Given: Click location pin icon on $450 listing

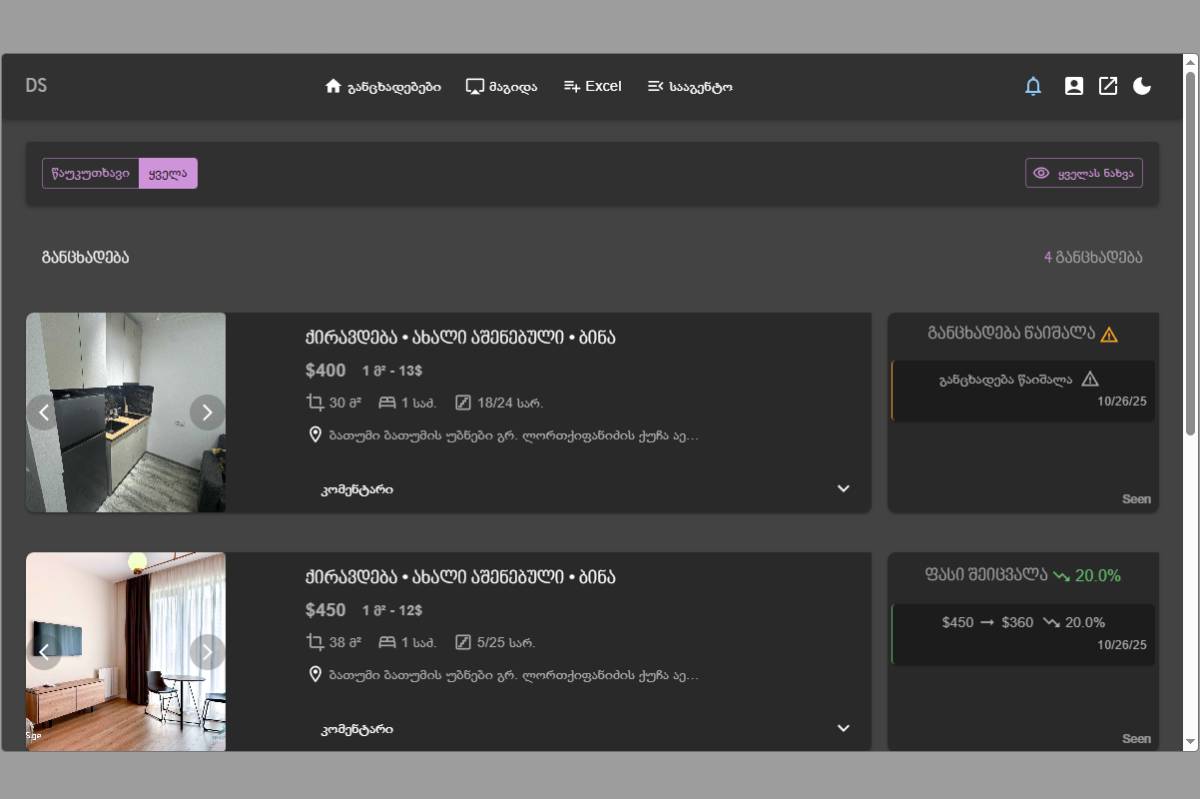Looking at the screenshot, I should (315, 675).
